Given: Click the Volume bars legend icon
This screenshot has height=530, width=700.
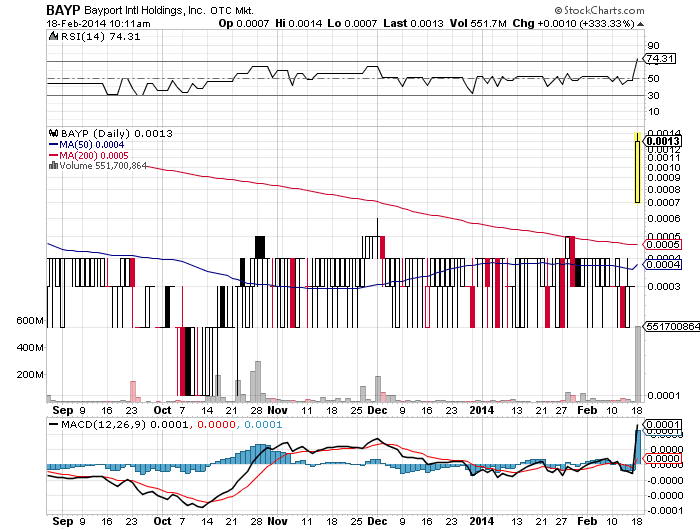Looking at the screenshot, I should click(x=53, y=166).
